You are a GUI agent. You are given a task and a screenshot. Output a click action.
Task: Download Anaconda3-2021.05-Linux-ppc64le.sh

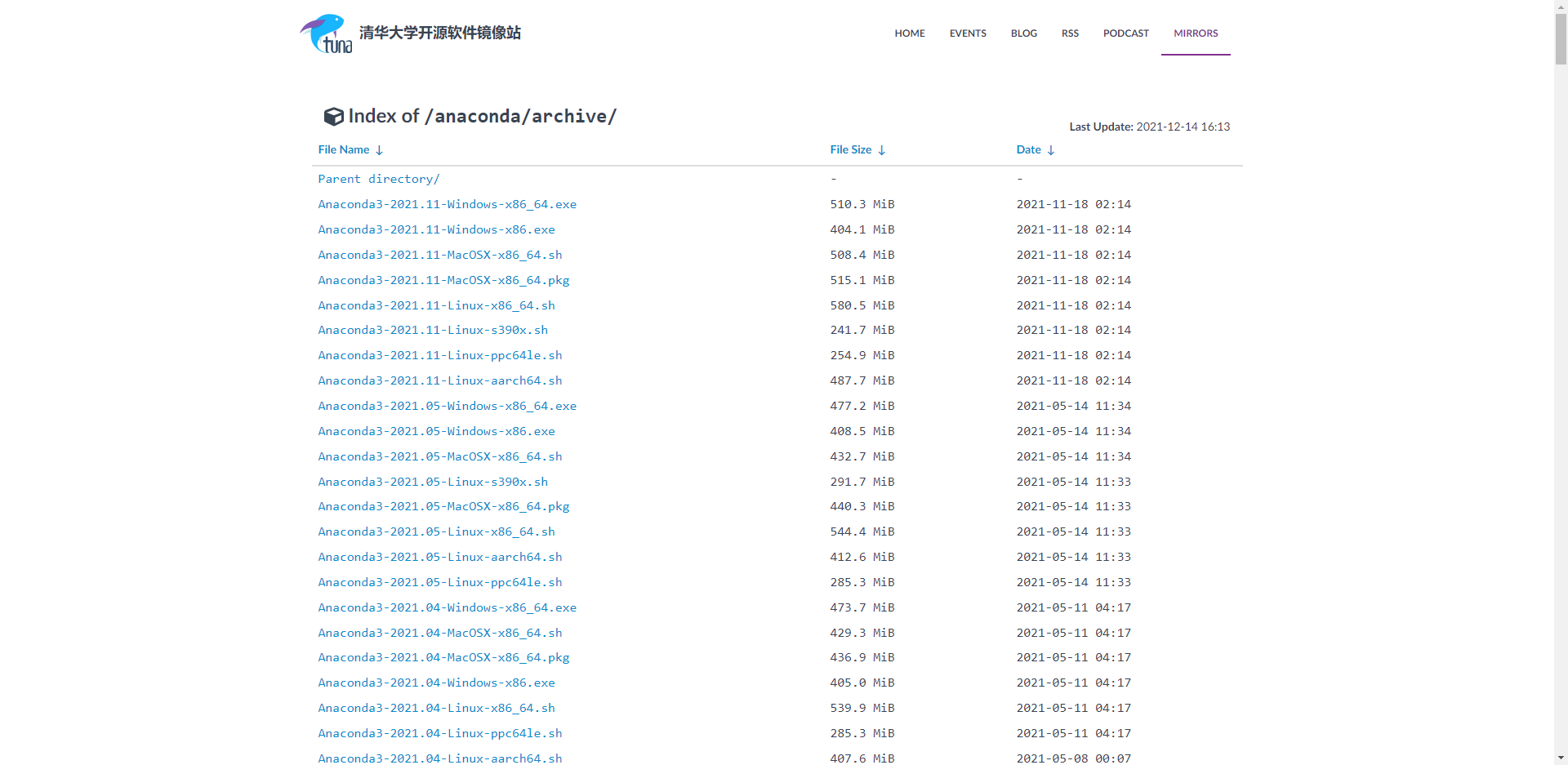440,582
